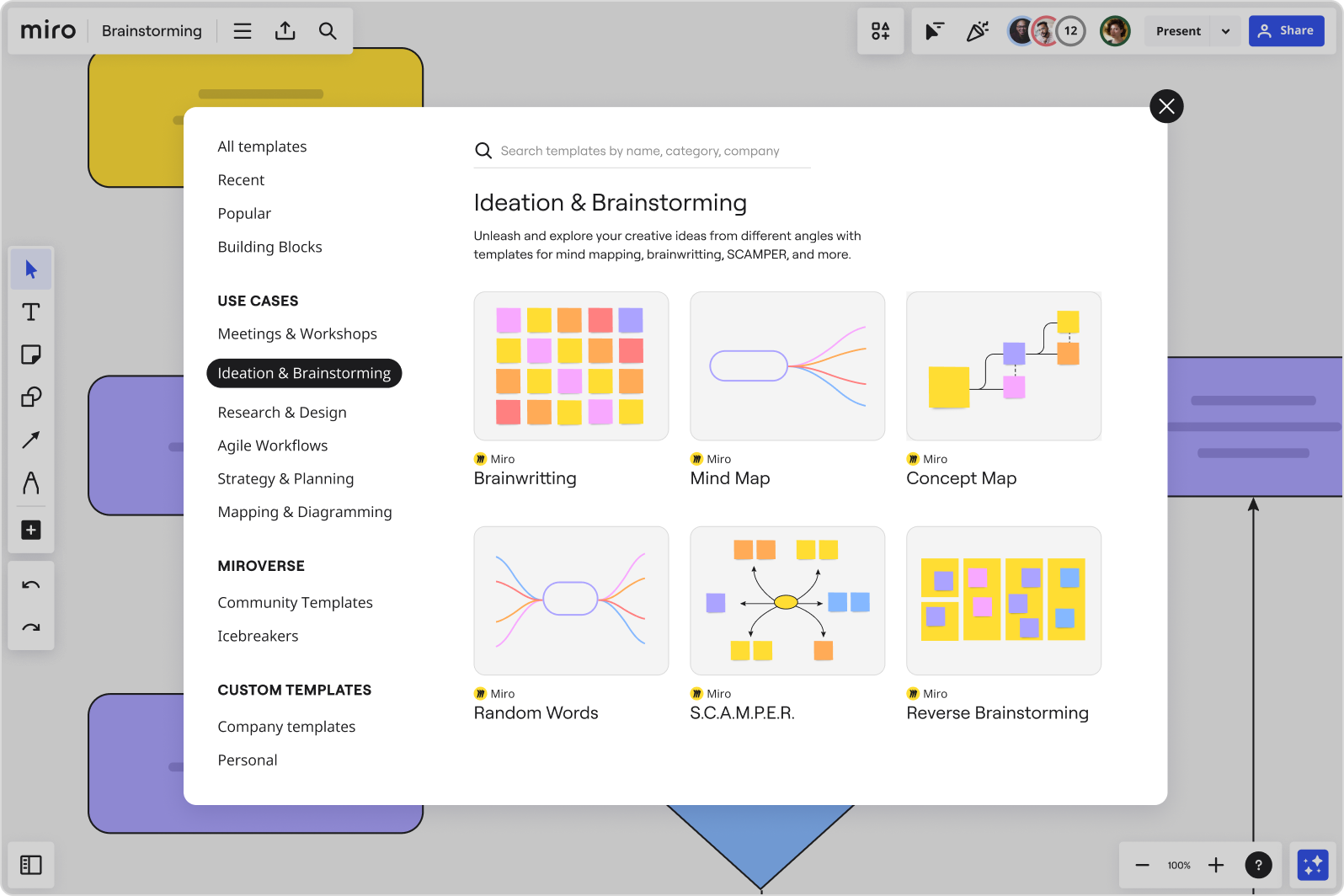This screenshot has height=896, width=1344.
Task: Click the Reverse Brainstorming template title
Action: click(998, 713)
